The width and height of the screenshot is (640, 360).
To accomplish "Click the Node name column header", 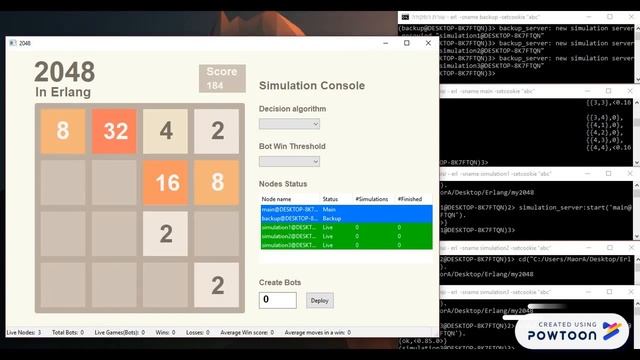I will coord(276,199).
